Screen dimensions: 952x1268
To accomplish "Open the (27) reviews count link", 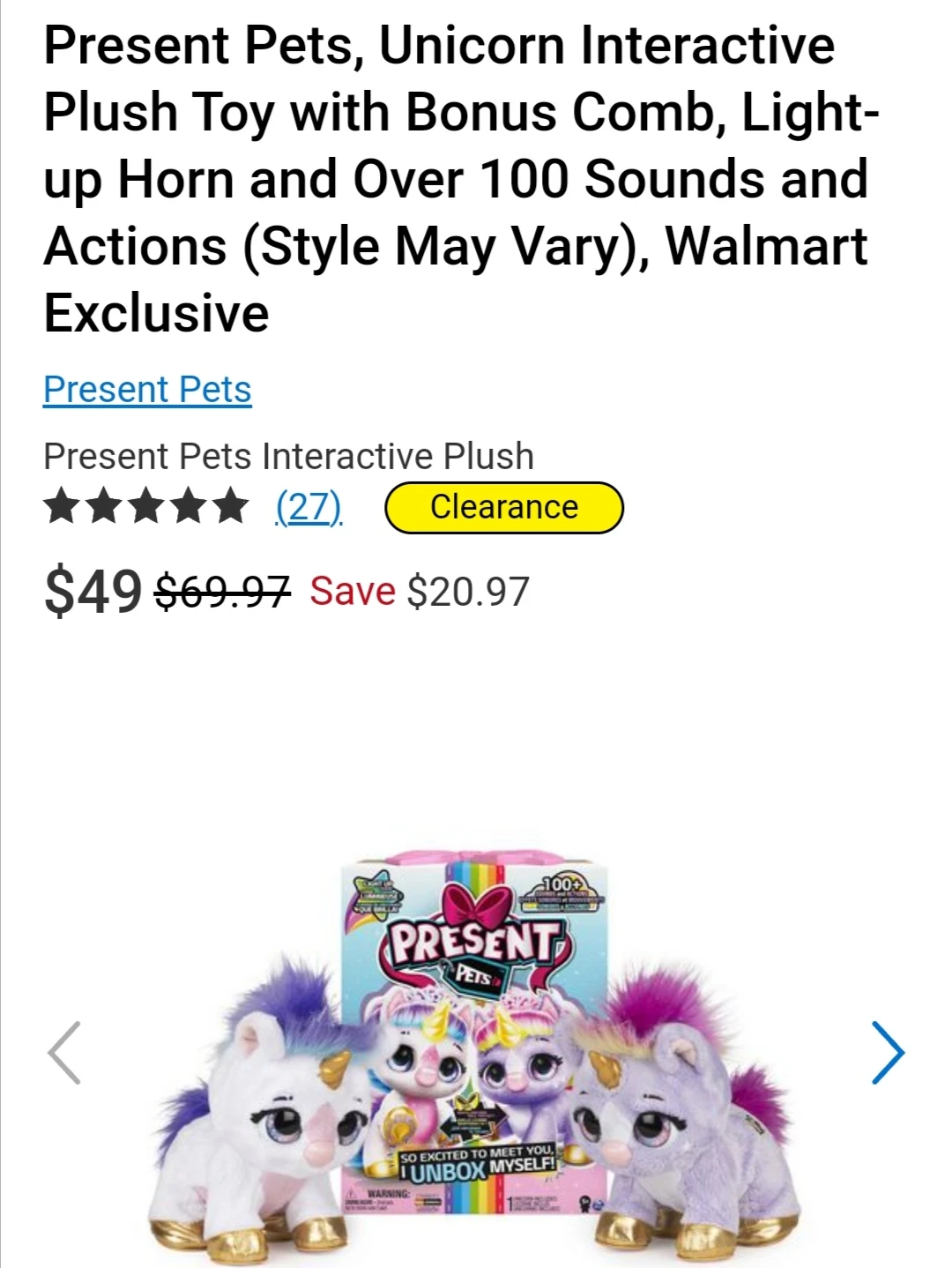I will [309, 507].
